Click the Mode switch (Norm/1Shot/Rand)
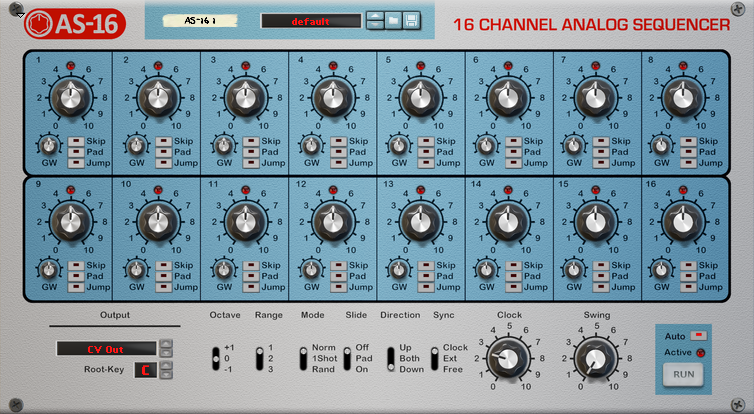 (x=303, y=358)
